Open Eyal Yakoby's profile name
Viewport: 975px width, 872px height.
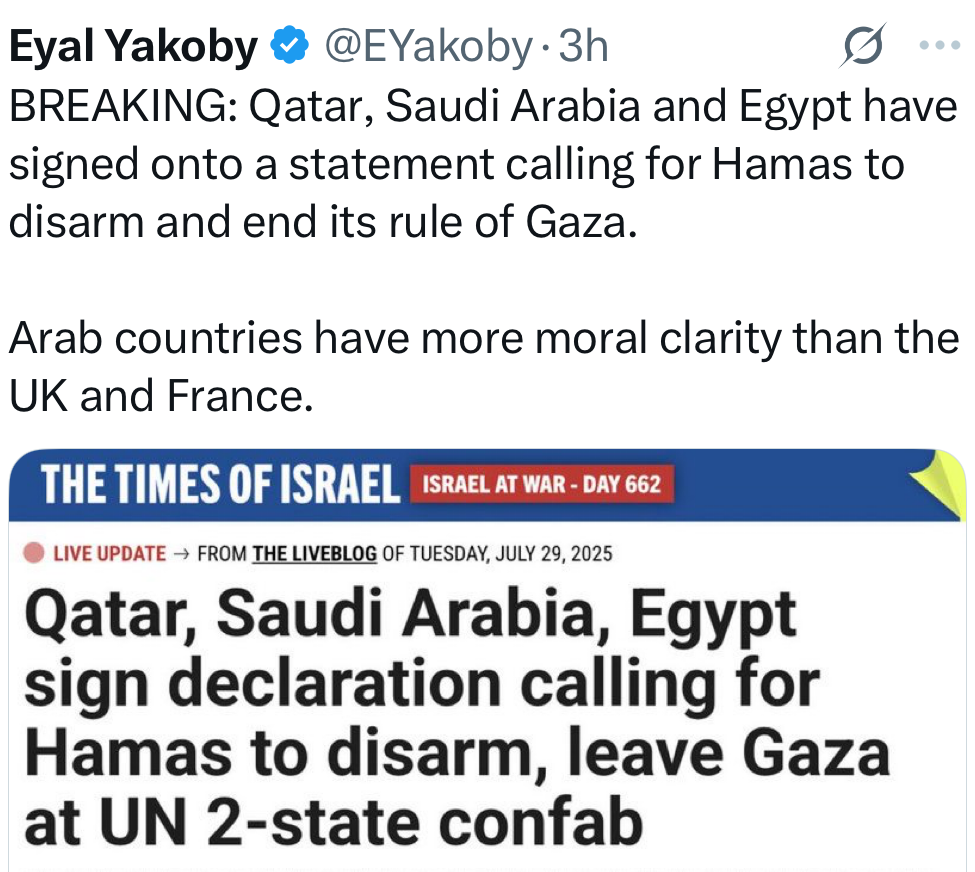click(x=133, y=47)
